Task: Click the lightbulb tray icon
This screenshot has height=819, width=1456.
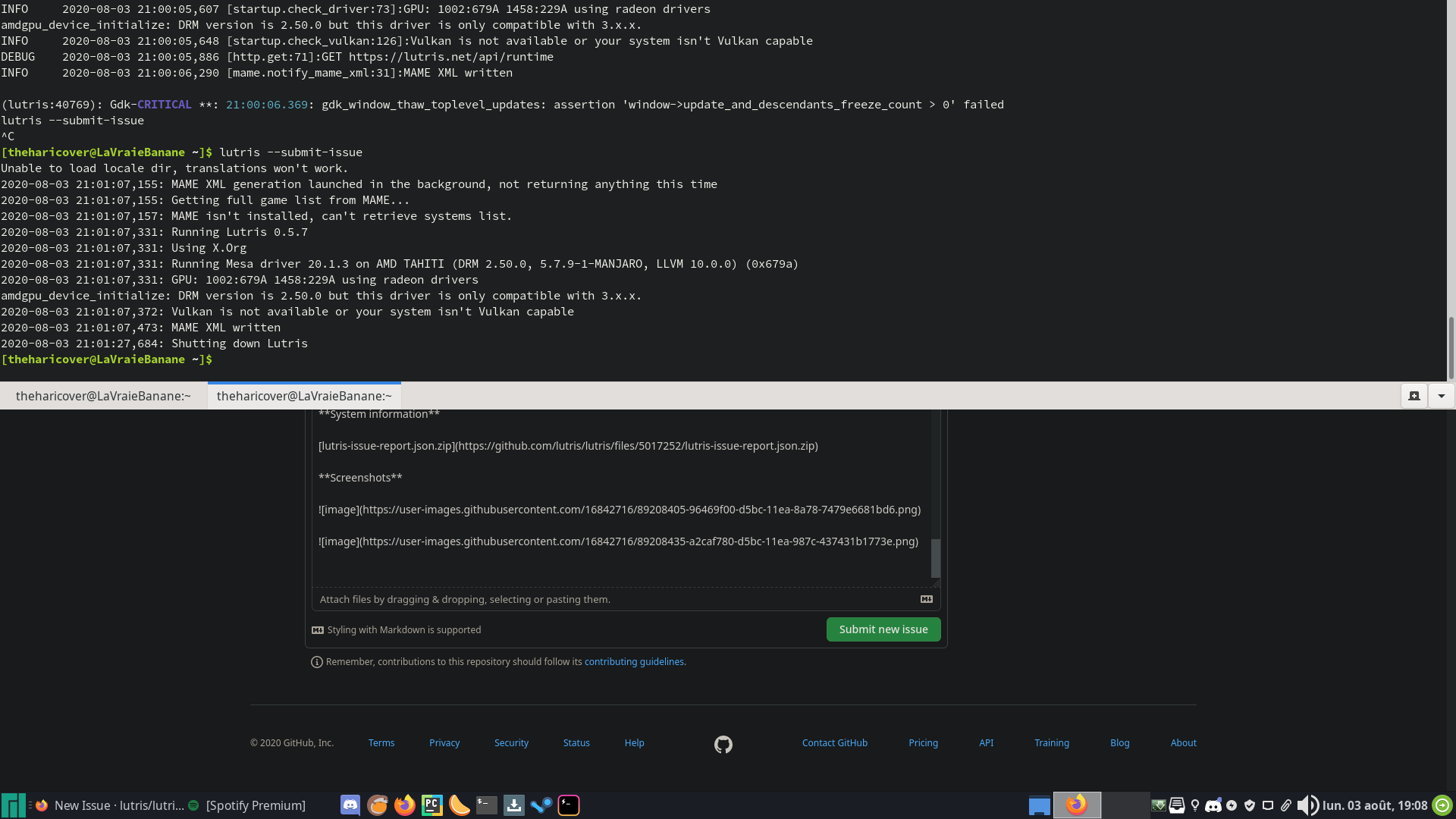Action: tap(1195, 805)
